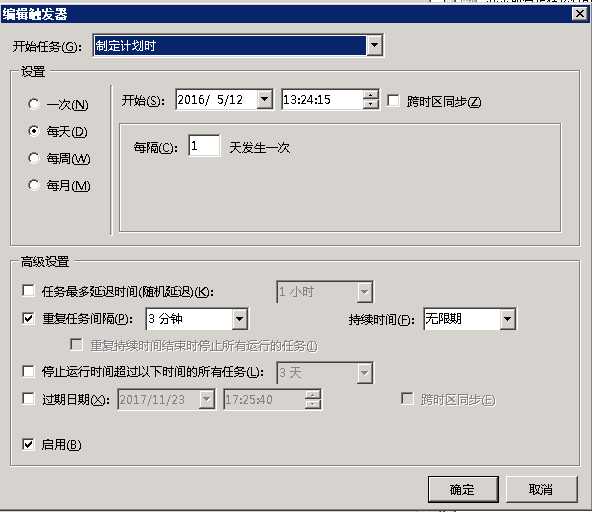
Task: Decrease start time with down spinner arrow
Action: 371,104
